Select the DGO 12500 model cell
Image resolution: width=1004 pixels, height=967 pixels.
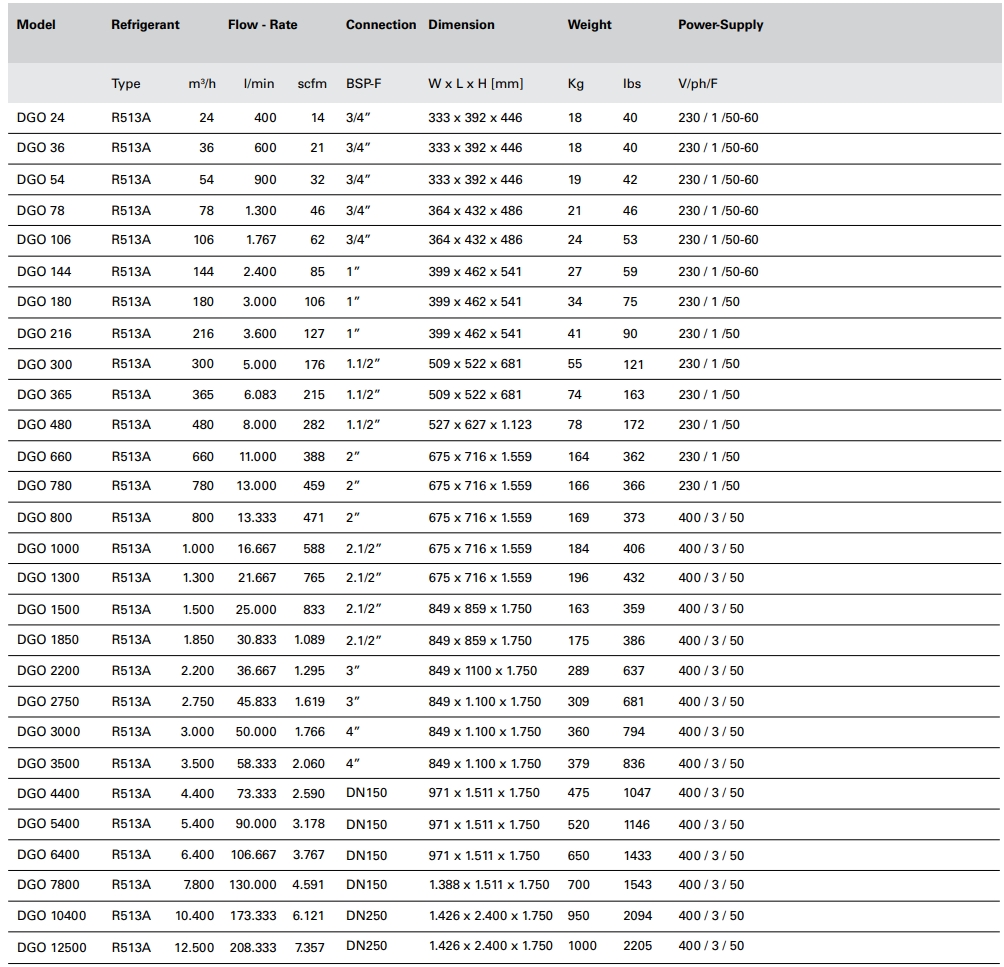52,946
